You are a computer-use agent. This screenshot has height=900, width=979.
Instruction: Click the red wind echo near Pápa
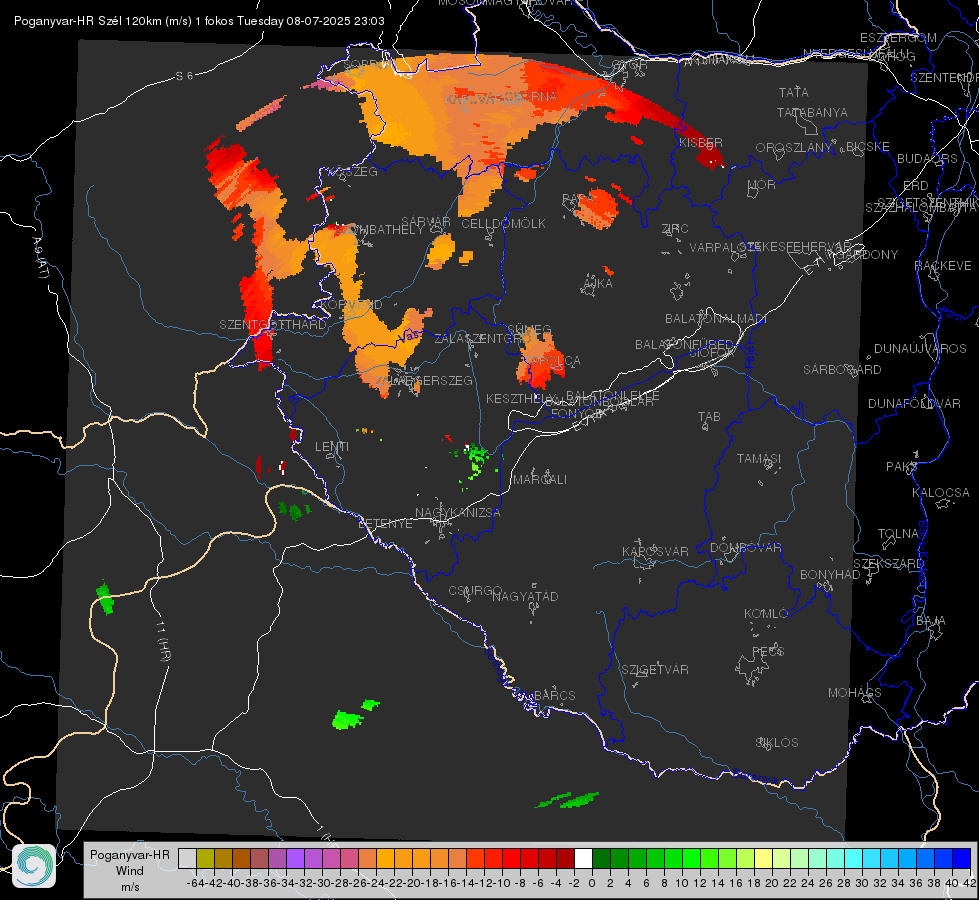[596, 209]
